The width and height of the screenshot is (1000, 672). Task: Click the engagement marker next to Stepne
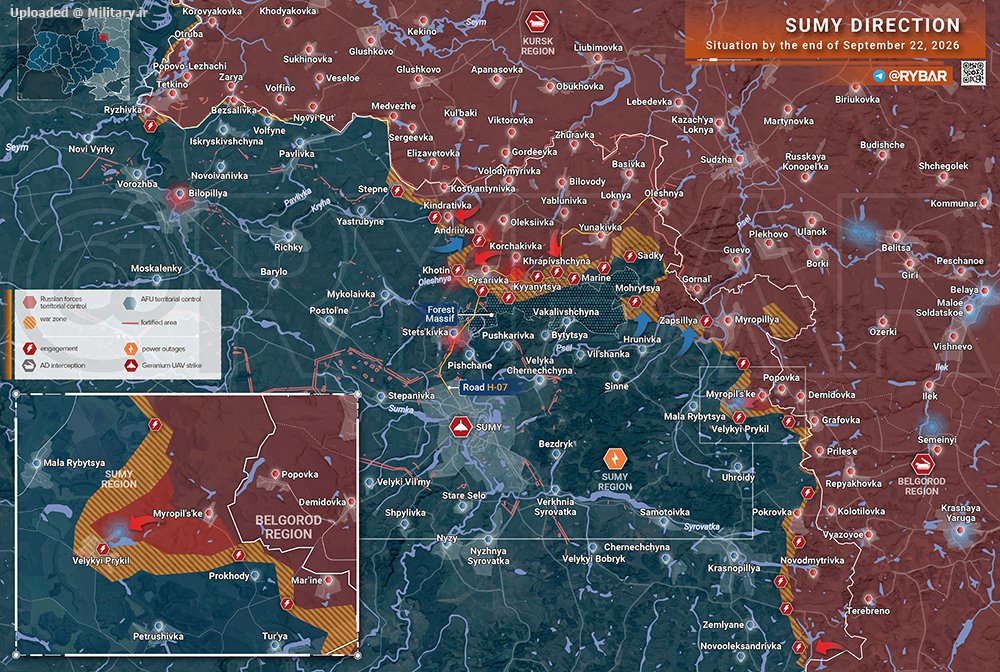pyautogui.click(x=397, y=190)
